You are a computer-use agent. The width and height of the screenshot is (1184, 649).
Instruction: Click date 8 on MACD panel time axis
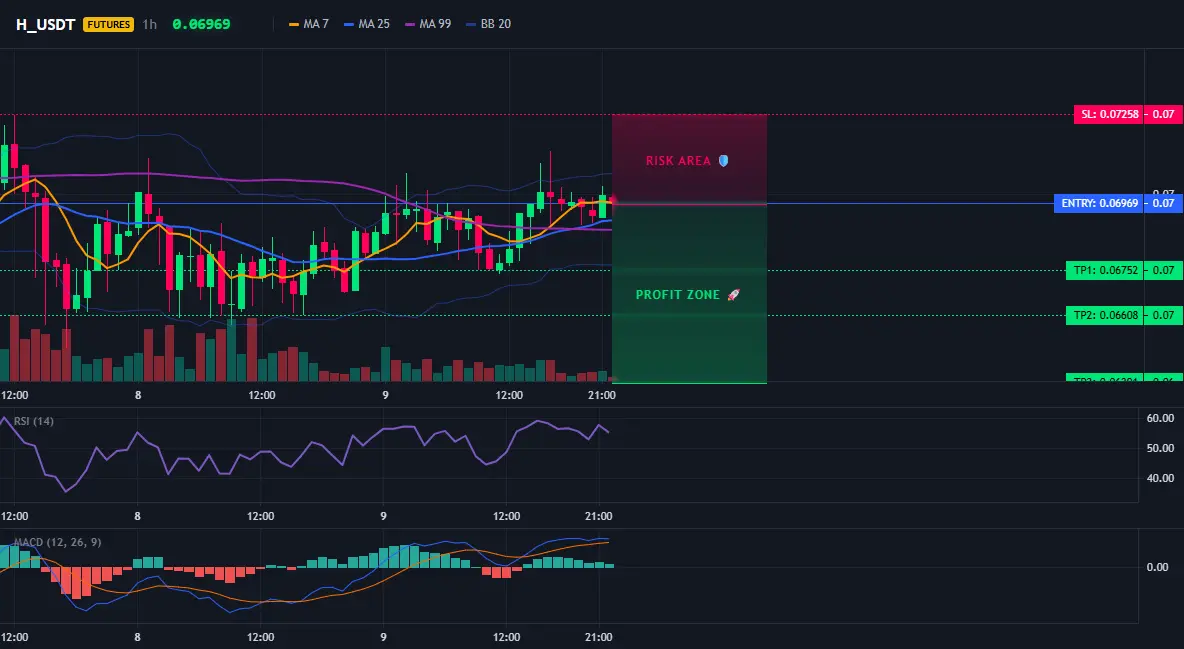137,637
